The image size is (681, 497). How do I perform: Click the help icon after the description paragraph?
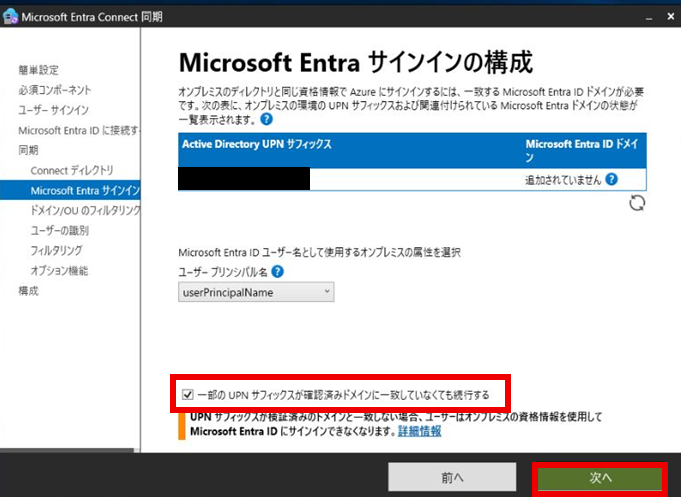(266, 119)
